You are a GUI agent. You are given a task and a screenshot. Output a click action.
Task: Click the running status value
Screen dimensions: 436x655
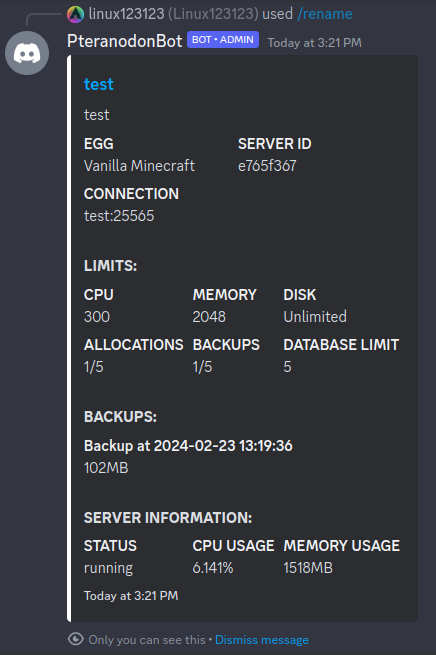(x=109, y=568)
